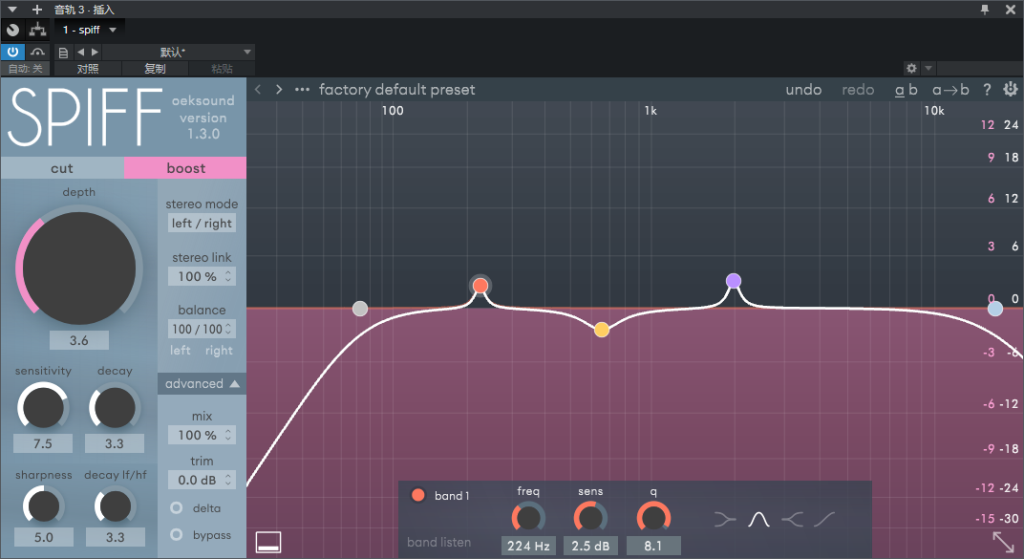Open the channel editor knob icon

click(12, 29)
